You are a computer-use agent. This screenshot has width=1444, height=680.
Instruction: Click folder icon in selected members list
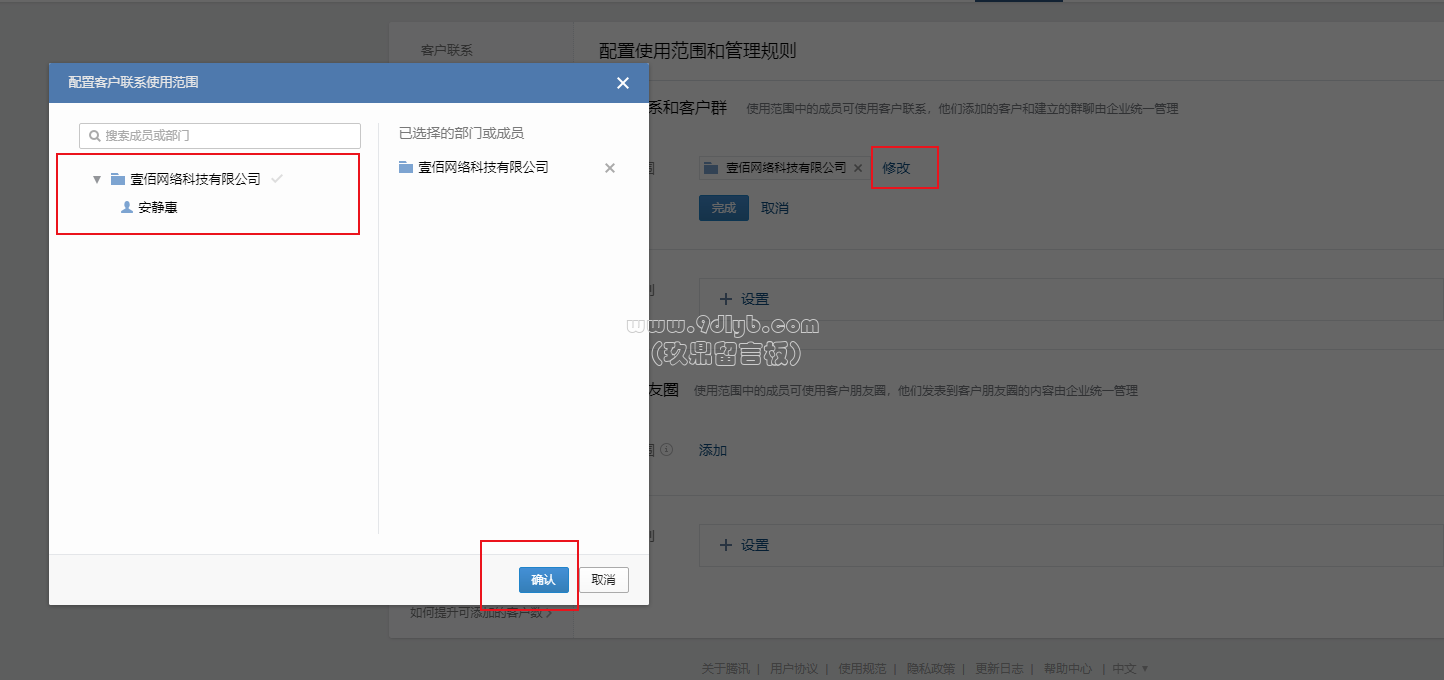tap(406, 167)
